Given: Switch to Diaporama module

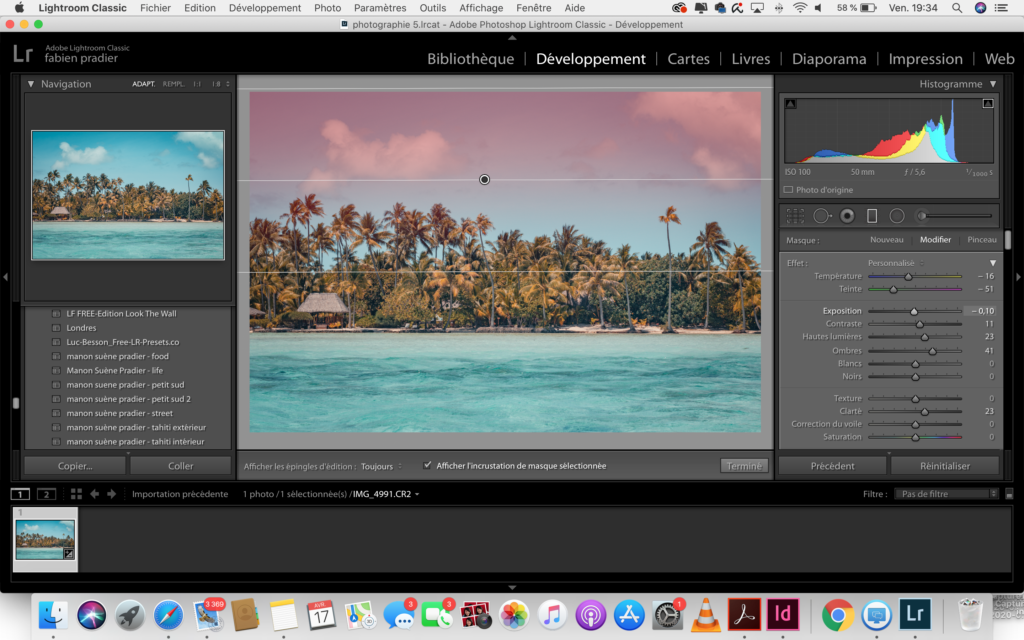Looking at the screenshot, I should pyautogui.click(x=829, y=59).
